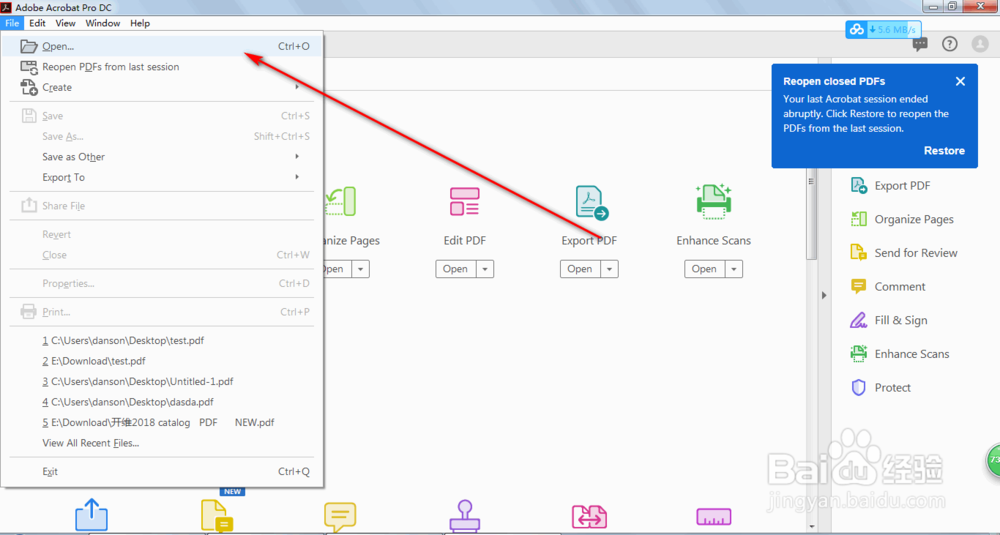
Task: Click the cloud download speed widget
Action: tap(883, 29)
